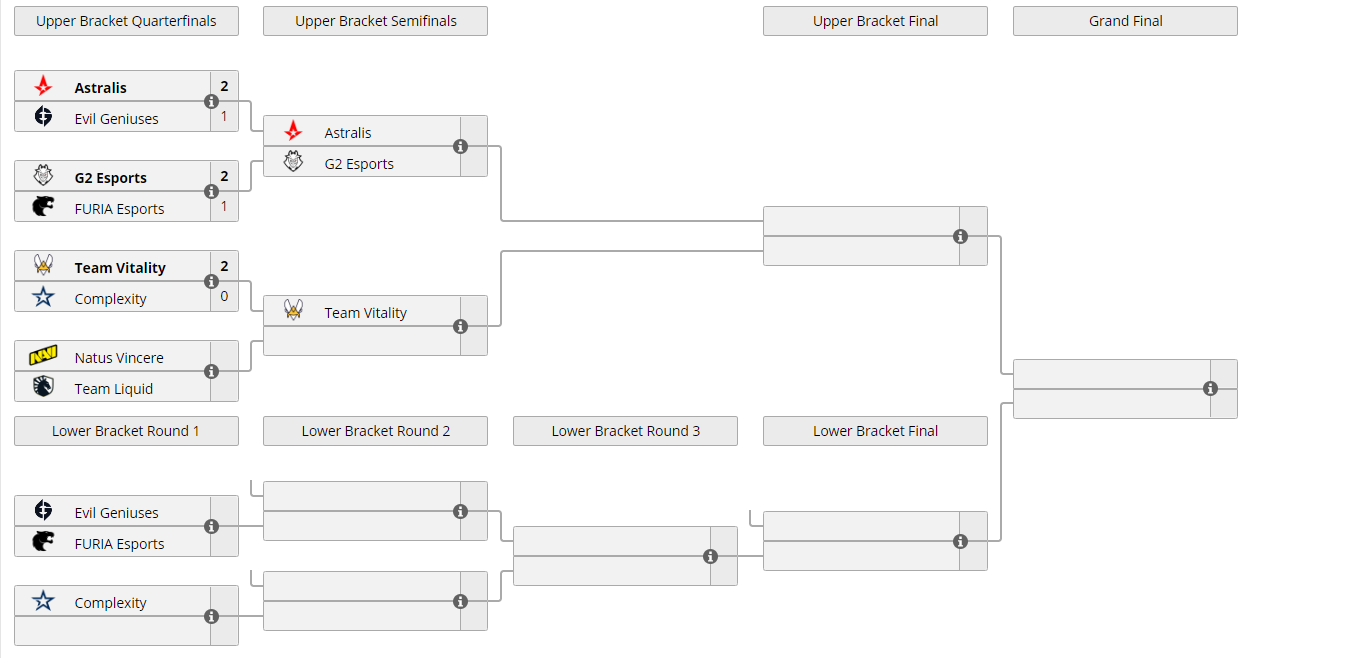Click the G2 Esports name in quarterfinals

[110, 178]
